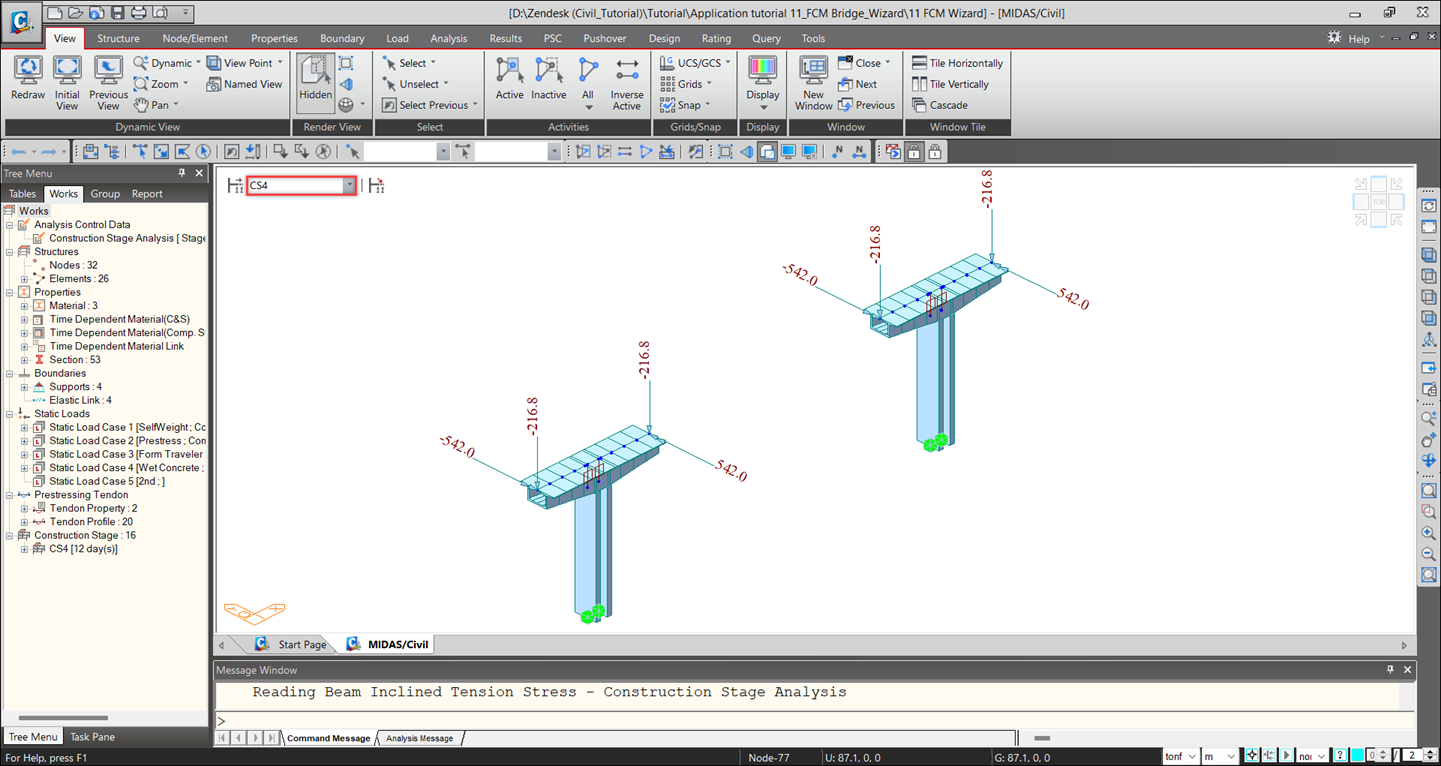Open the Select dropdown
The image size is (1441, 766).
click(x=410, y=63)
